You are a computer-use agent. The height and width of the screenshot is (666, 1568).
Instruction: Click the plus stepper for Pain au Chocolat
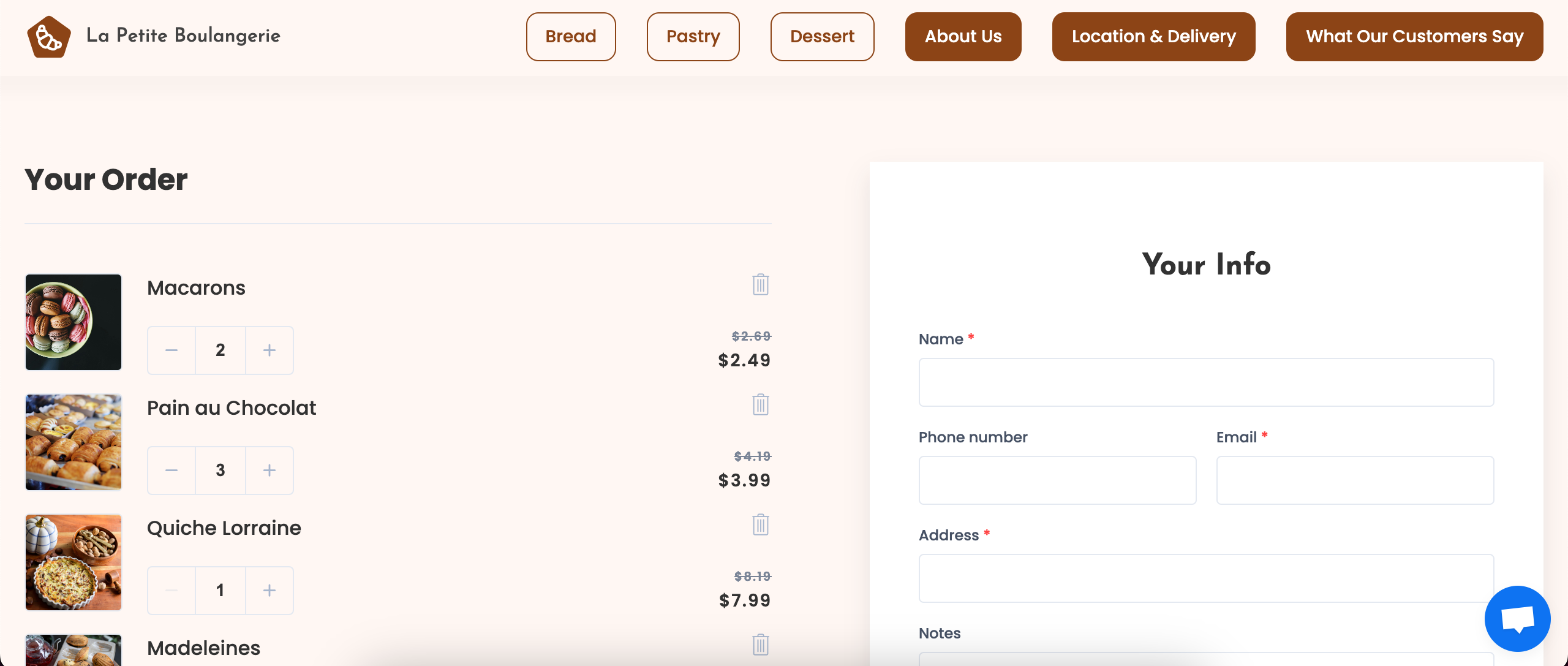[269, 470]
